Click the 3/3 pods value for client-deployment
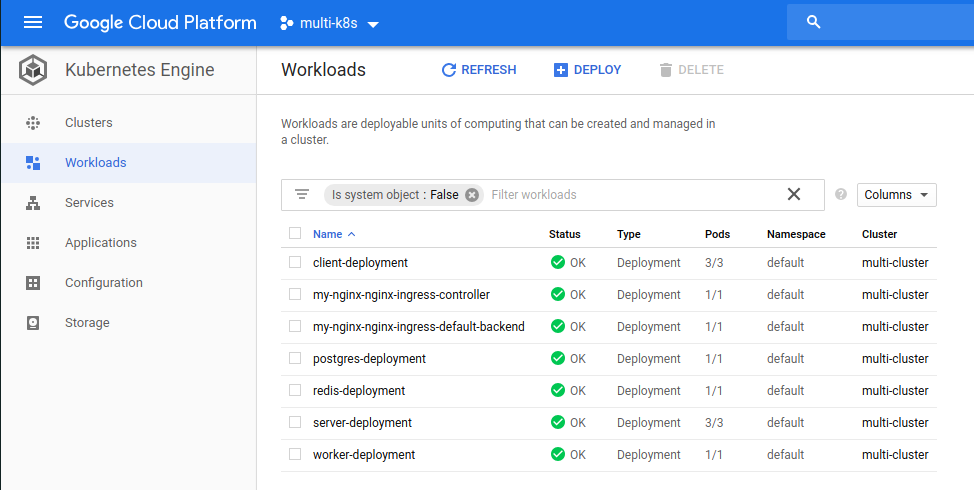Screen dimensions: 974x490 [x=714, y=263]
